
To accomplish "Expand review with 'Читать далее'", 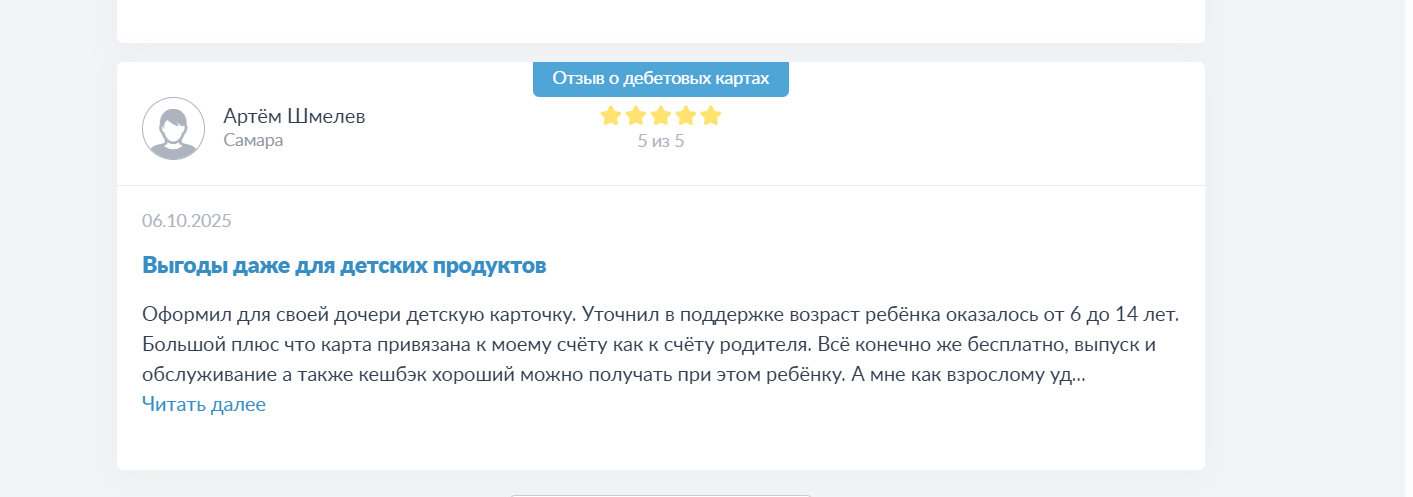I will click(204, 405).
